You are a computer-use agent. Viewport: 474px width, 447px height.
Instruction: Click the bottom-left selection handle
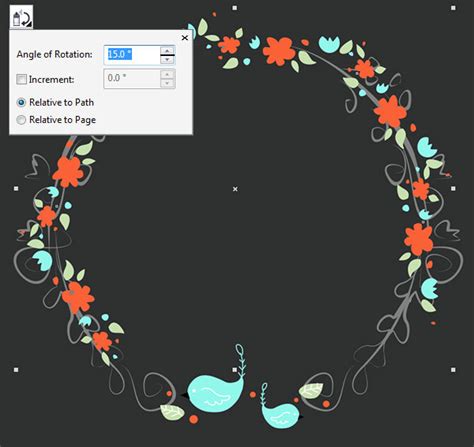click(x=16, y=370)
